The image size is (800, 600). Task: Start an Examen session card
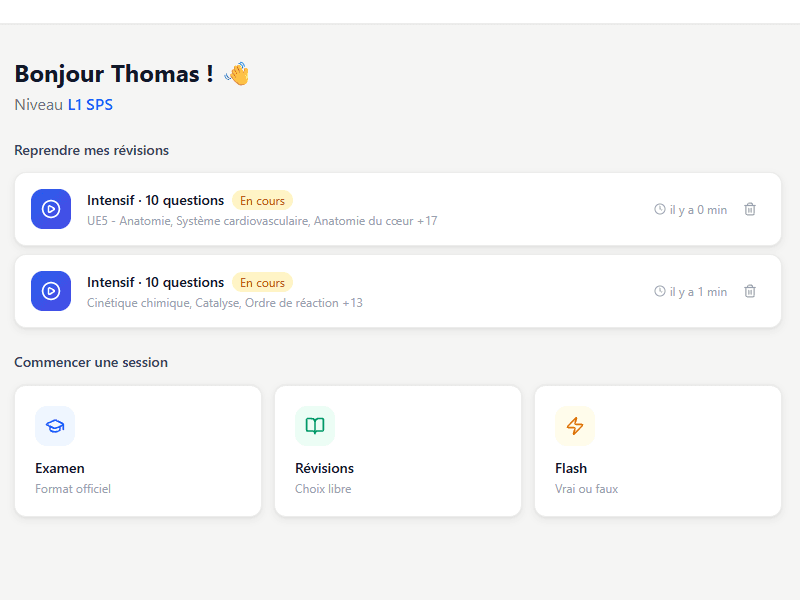[138, 451]
